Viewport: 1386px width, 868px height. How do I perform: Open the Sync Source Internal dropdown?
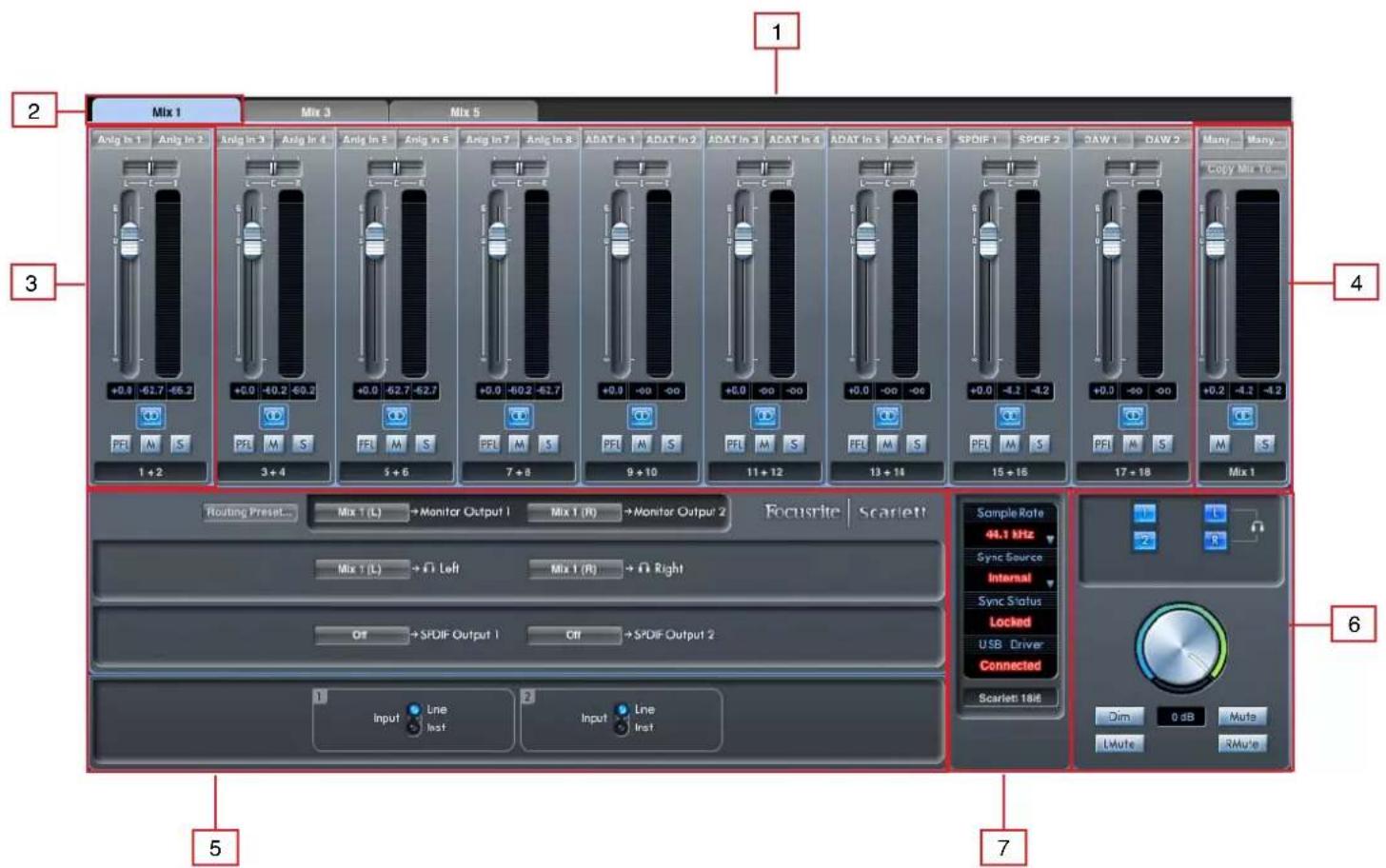pos(1010,579)
